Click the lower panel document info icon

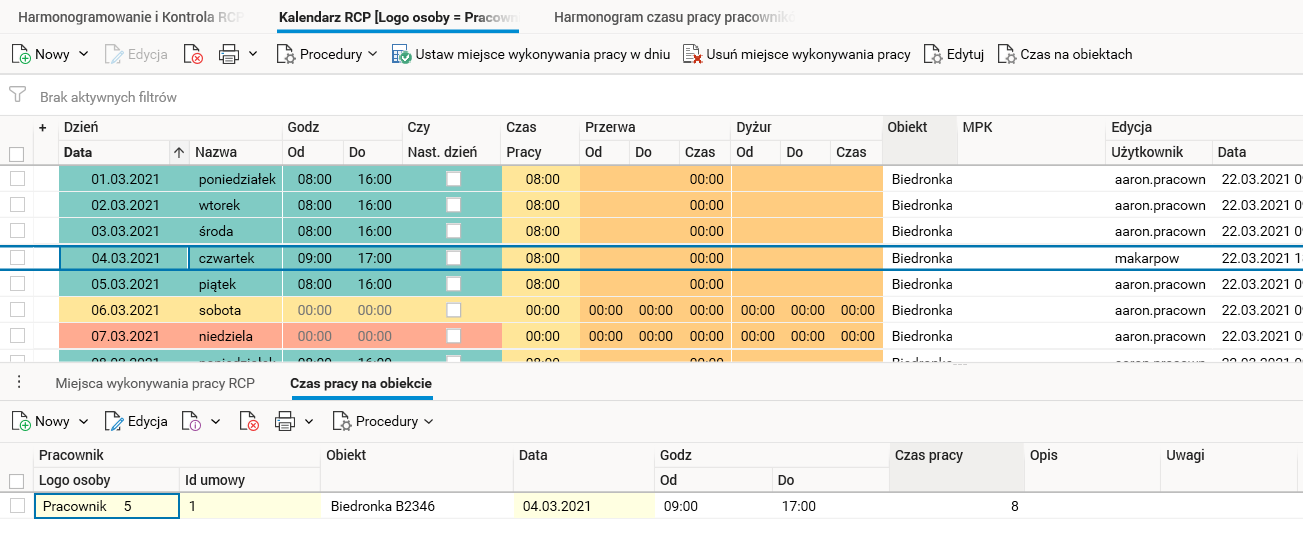[x=190, y=421]
